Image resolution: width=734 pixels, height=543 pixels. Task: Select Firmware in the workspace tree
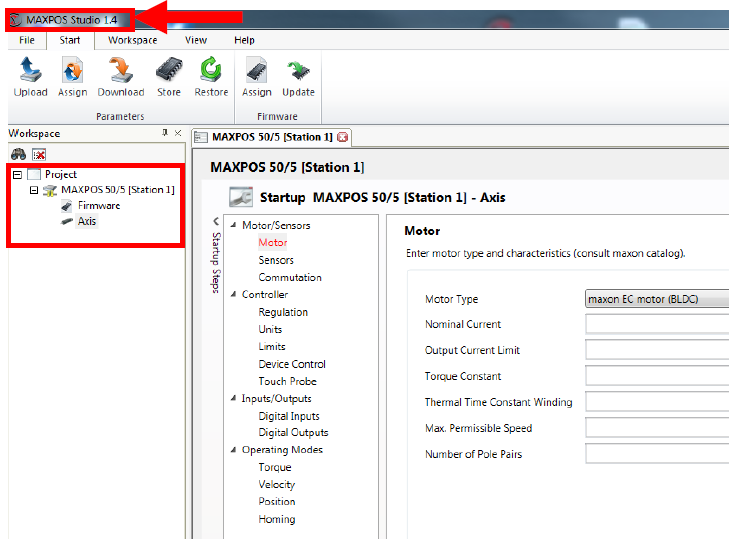tap(99, 205)
